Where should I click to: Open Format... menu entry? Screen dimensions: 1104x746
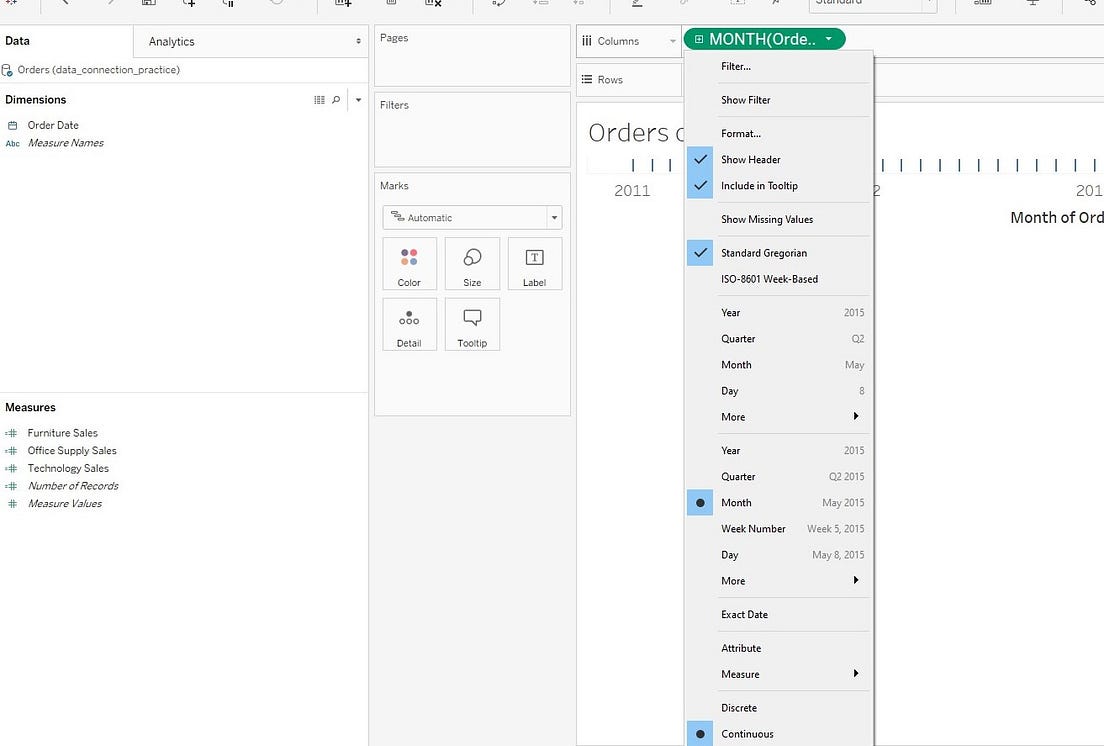pyautogui.click(x=779, y=133)
